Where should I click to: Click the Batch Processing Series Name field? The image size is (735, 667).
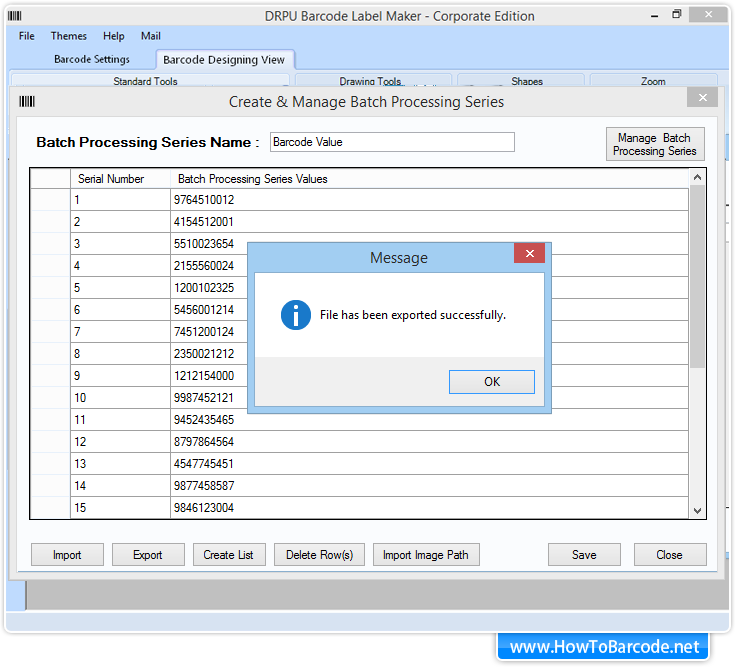391,142
